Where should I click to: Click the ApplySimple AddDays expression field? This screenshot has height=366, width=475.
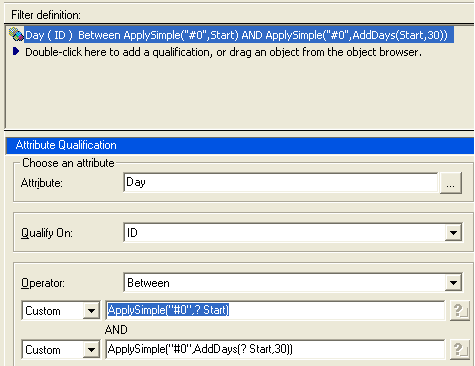(x=275, y=349)
